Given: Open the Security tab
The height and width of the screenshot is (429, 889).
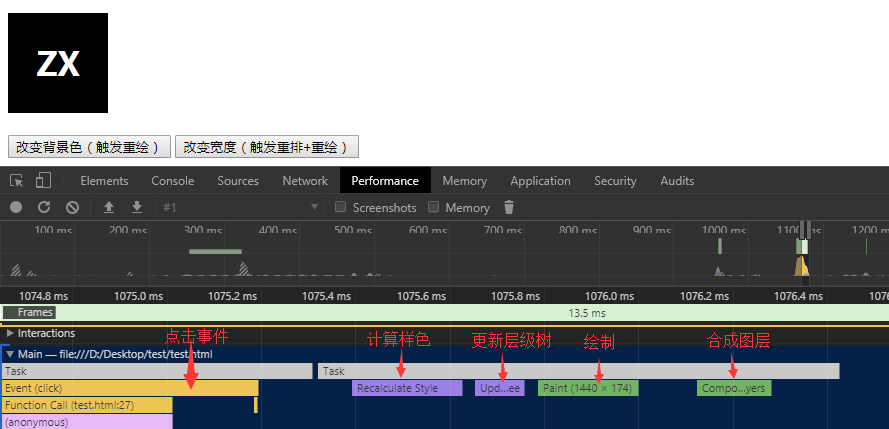Looking at the screenshot, I should point(615,181).
